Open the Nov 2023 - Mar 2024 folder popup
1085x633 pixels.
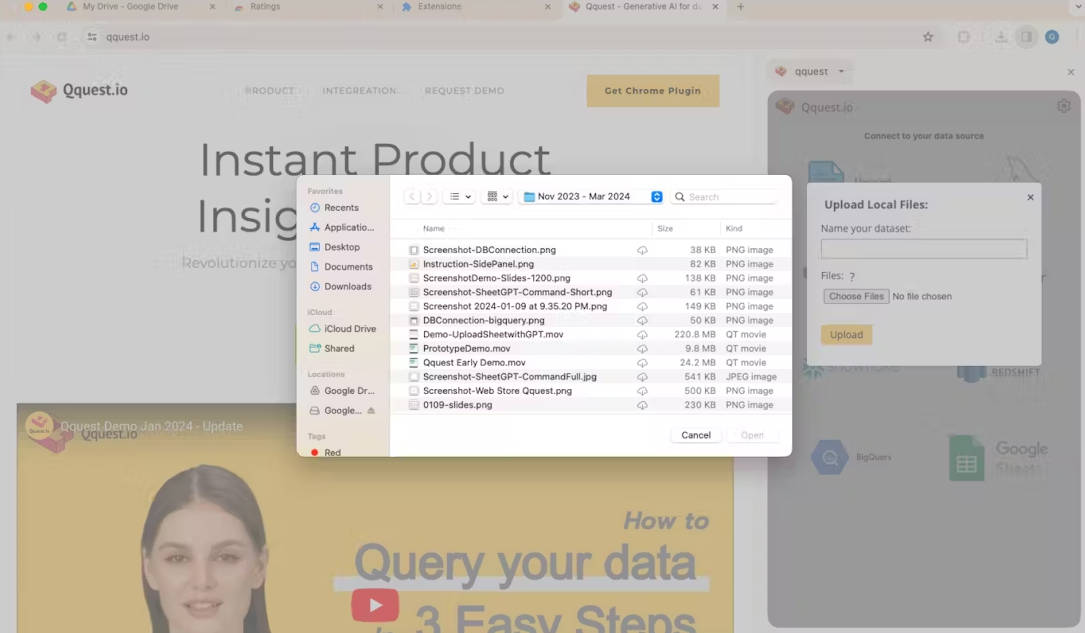point(592,197)
